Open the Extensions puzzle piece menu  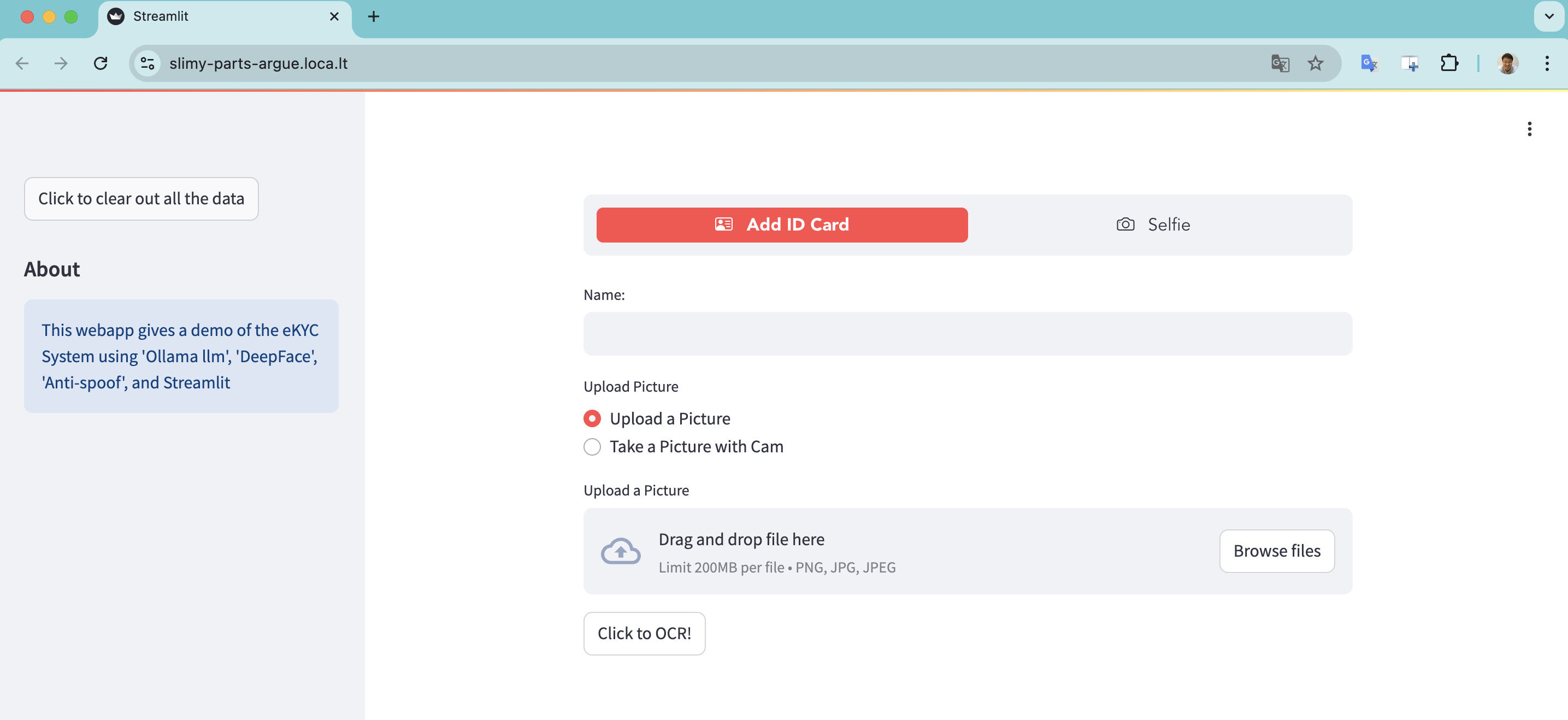point(1449,63)
